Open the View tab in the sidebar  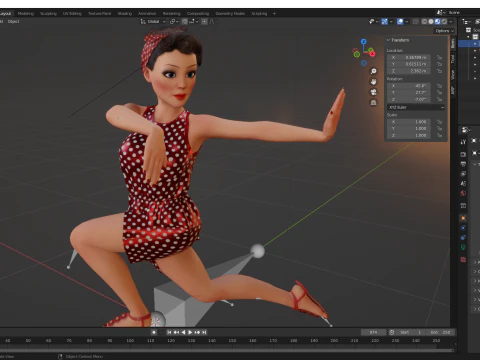tap(453, 75)
